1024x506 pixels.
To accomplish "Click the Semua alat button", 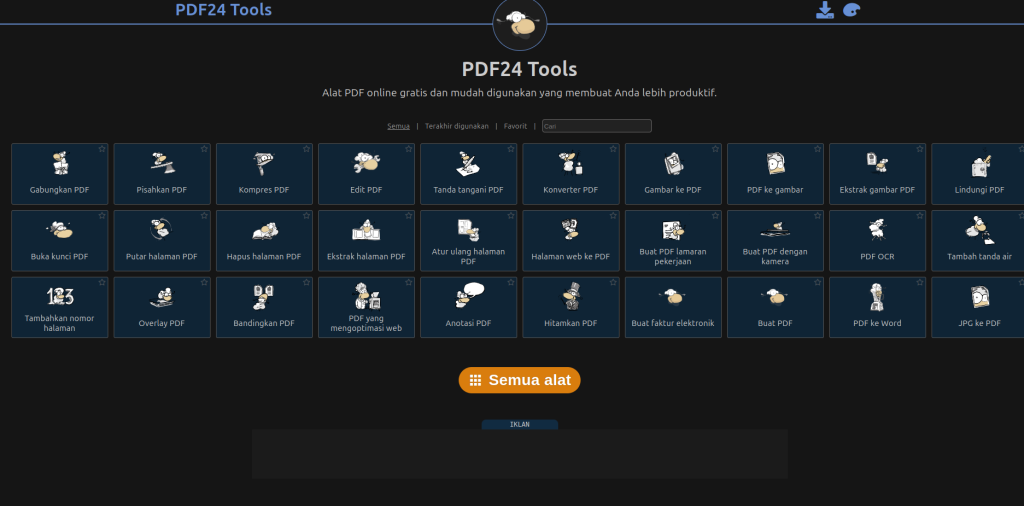I will pyautogui.click(x=519, y=380).
